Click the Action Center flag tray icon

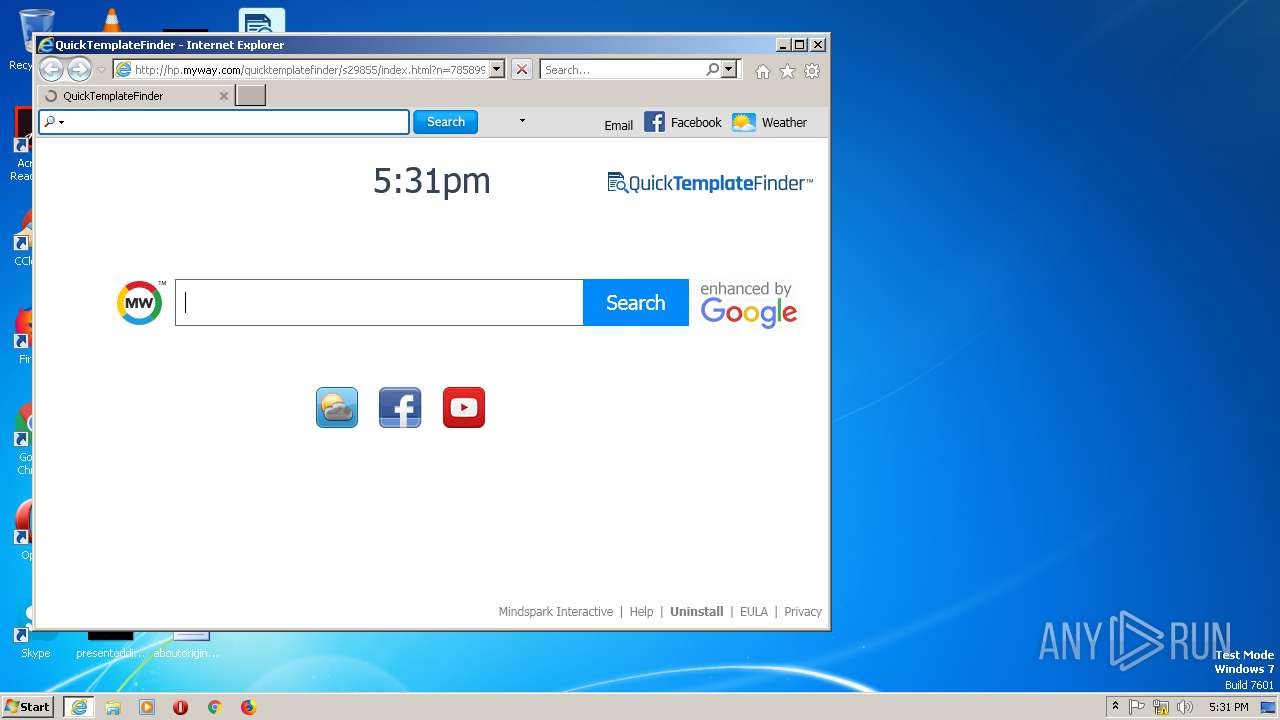1137,707
